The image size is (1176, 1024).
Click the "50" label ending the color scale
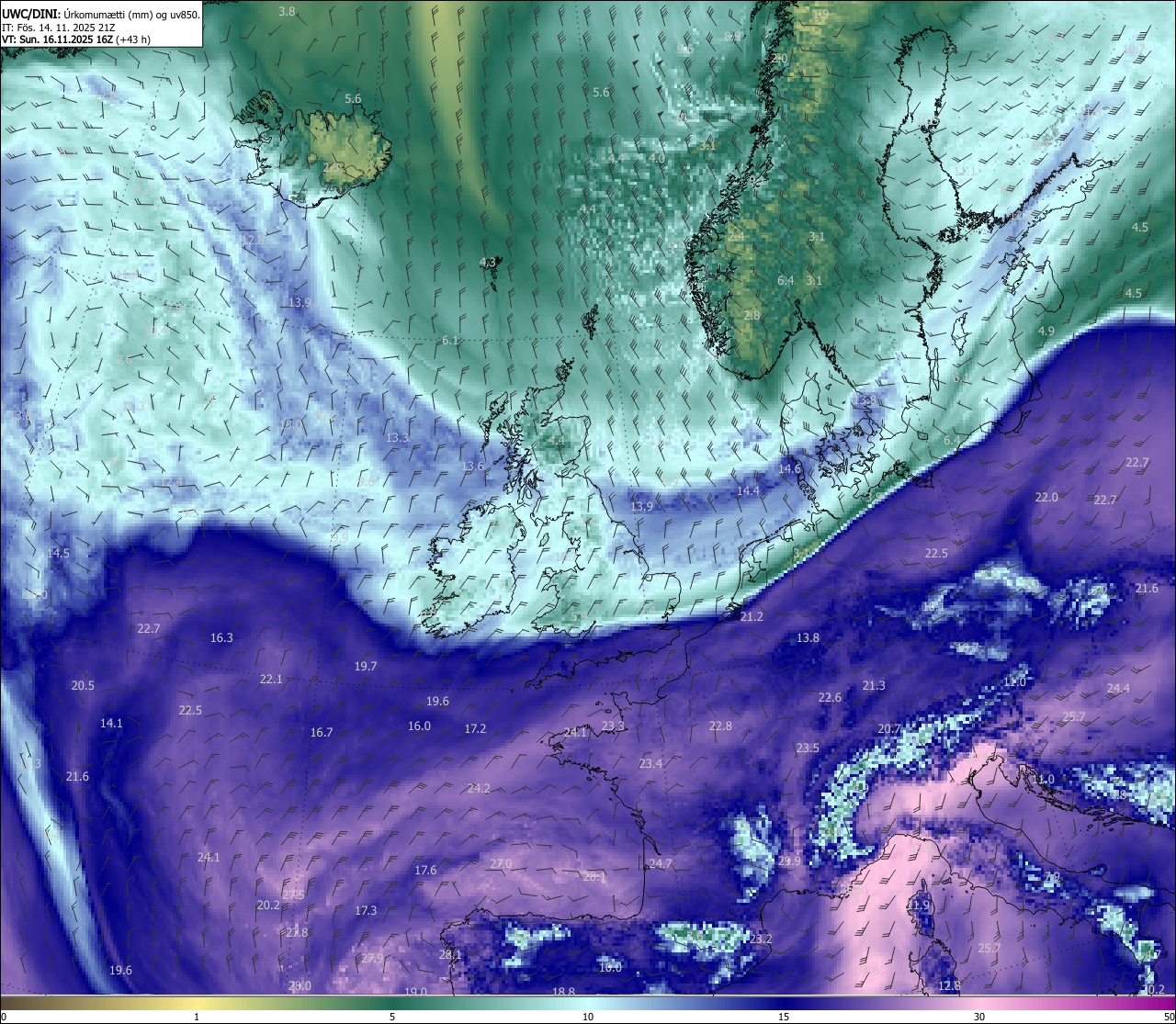pos(1169,1017)
